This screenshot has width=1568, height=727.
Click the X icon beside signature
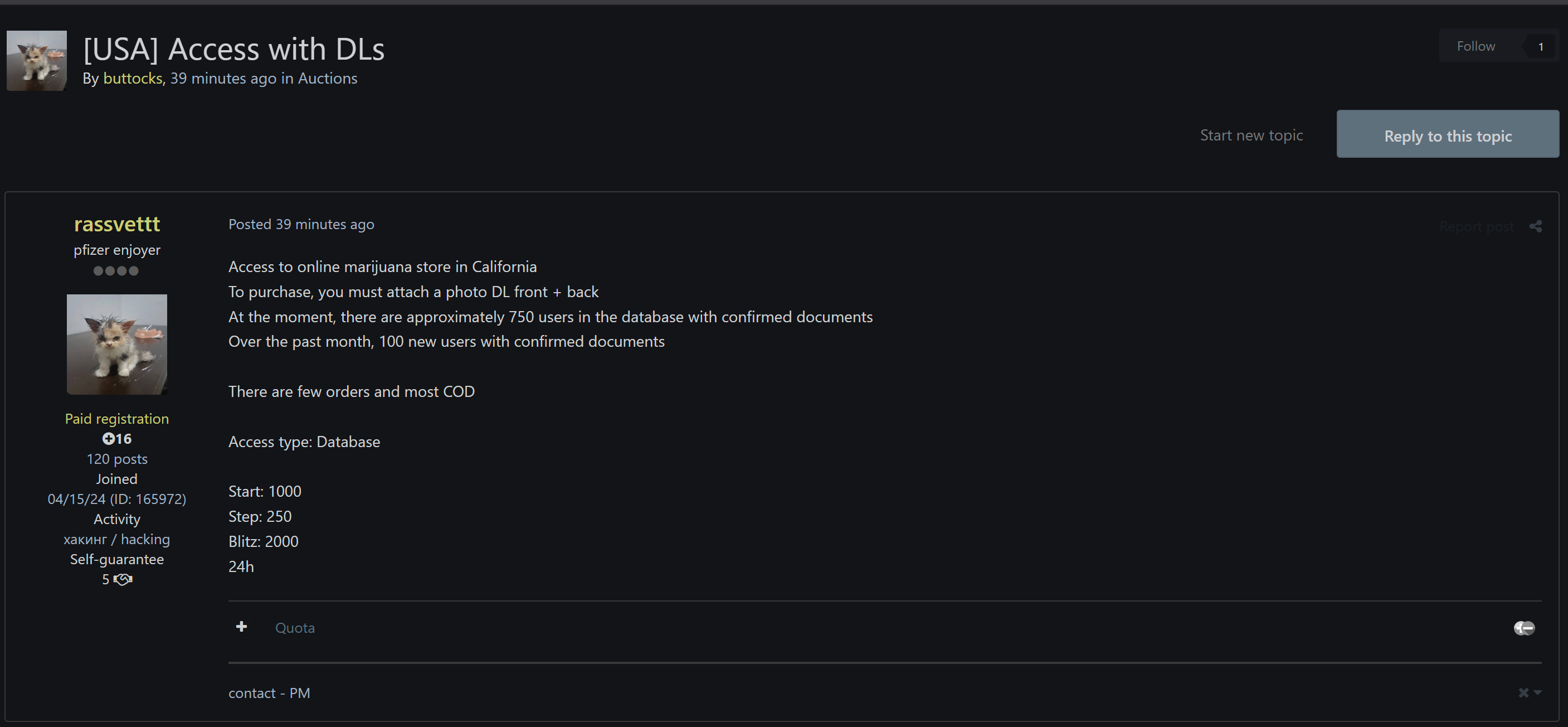coord(1523,693)
